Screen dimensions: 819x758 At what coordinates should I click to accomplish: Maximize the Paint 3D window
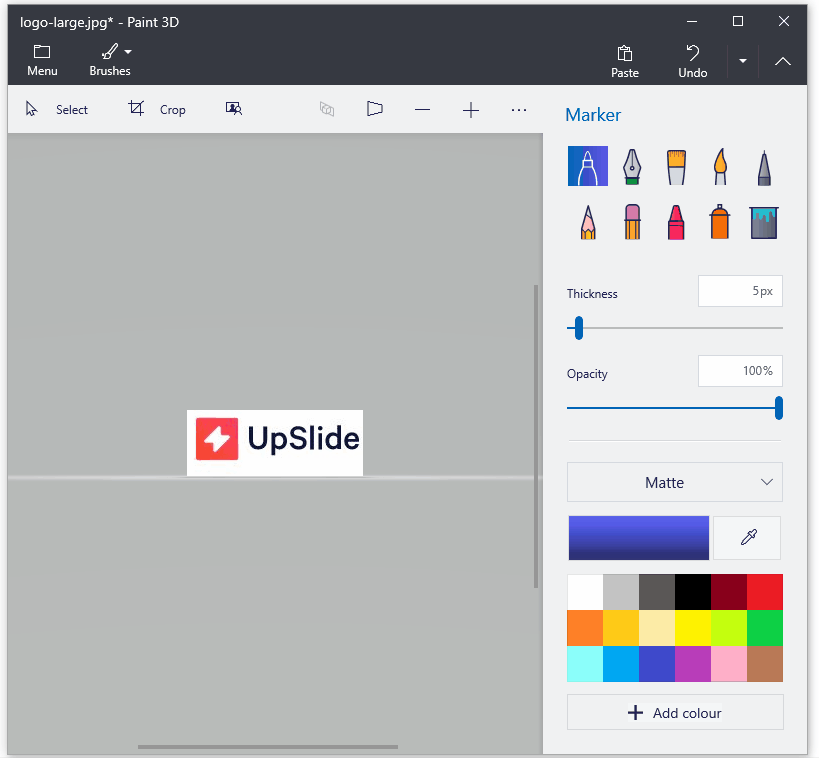(738, 21)
